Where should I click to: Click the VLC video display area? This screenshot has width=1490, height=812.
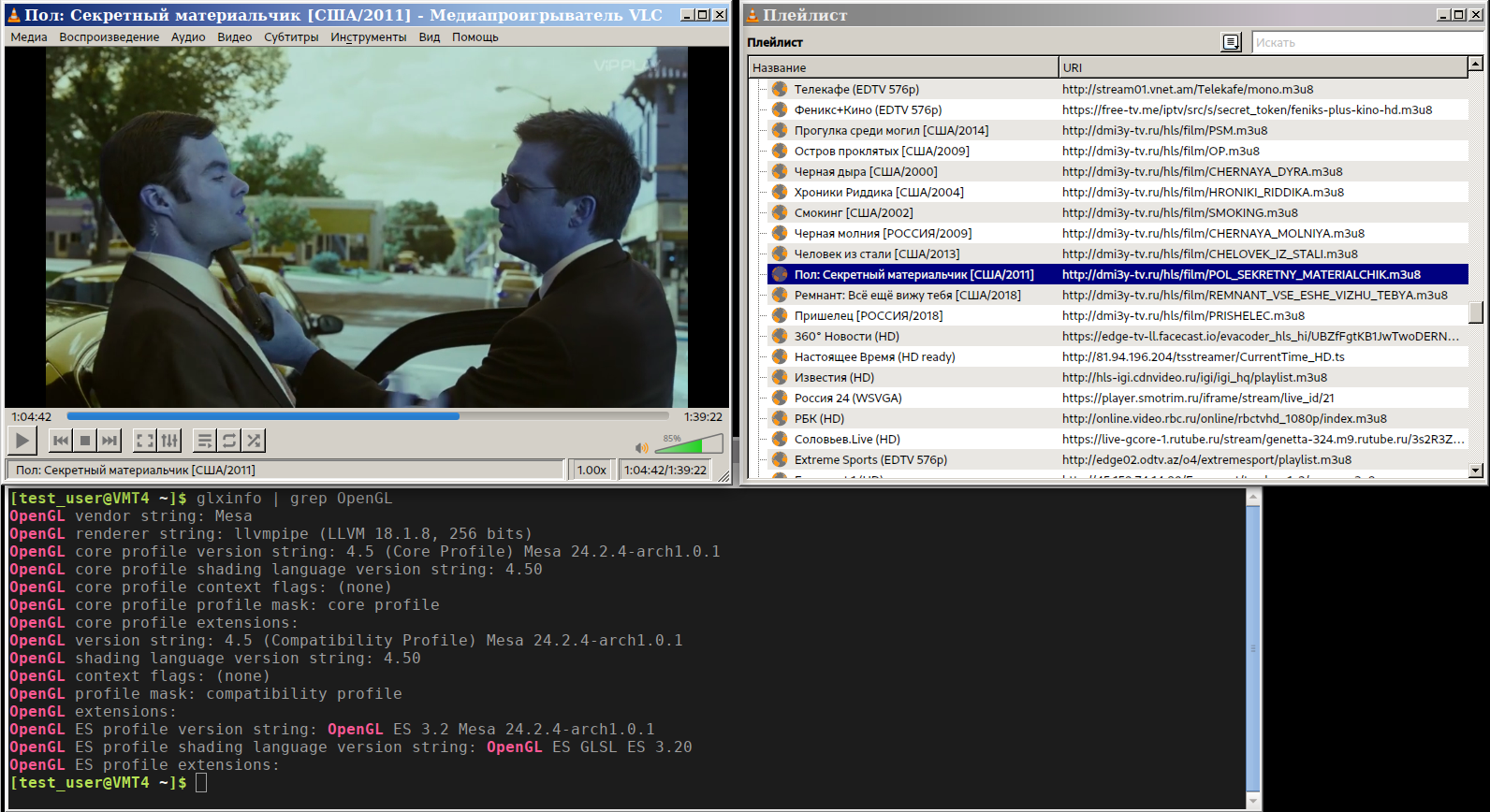[x=367, y=227]
